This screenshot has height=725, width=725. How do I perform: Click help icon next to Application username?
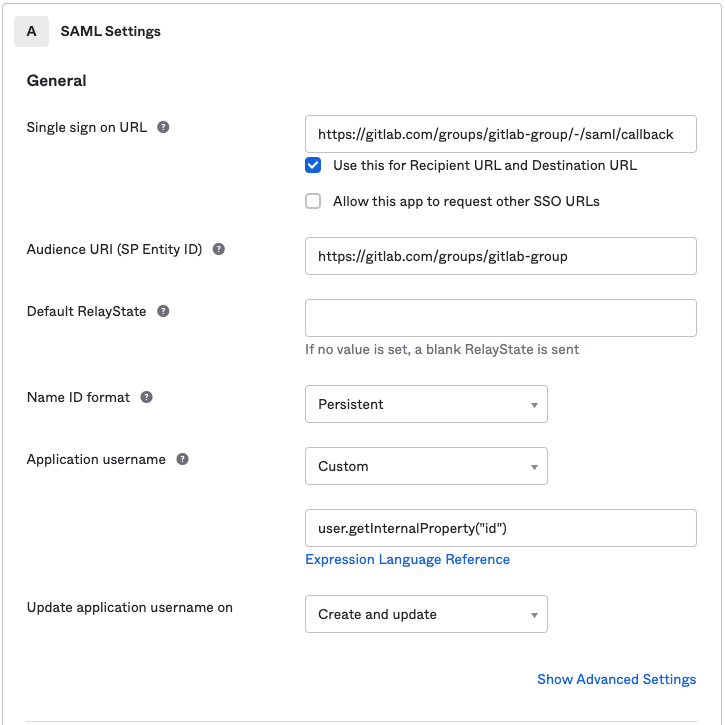(x=182, y=459)
